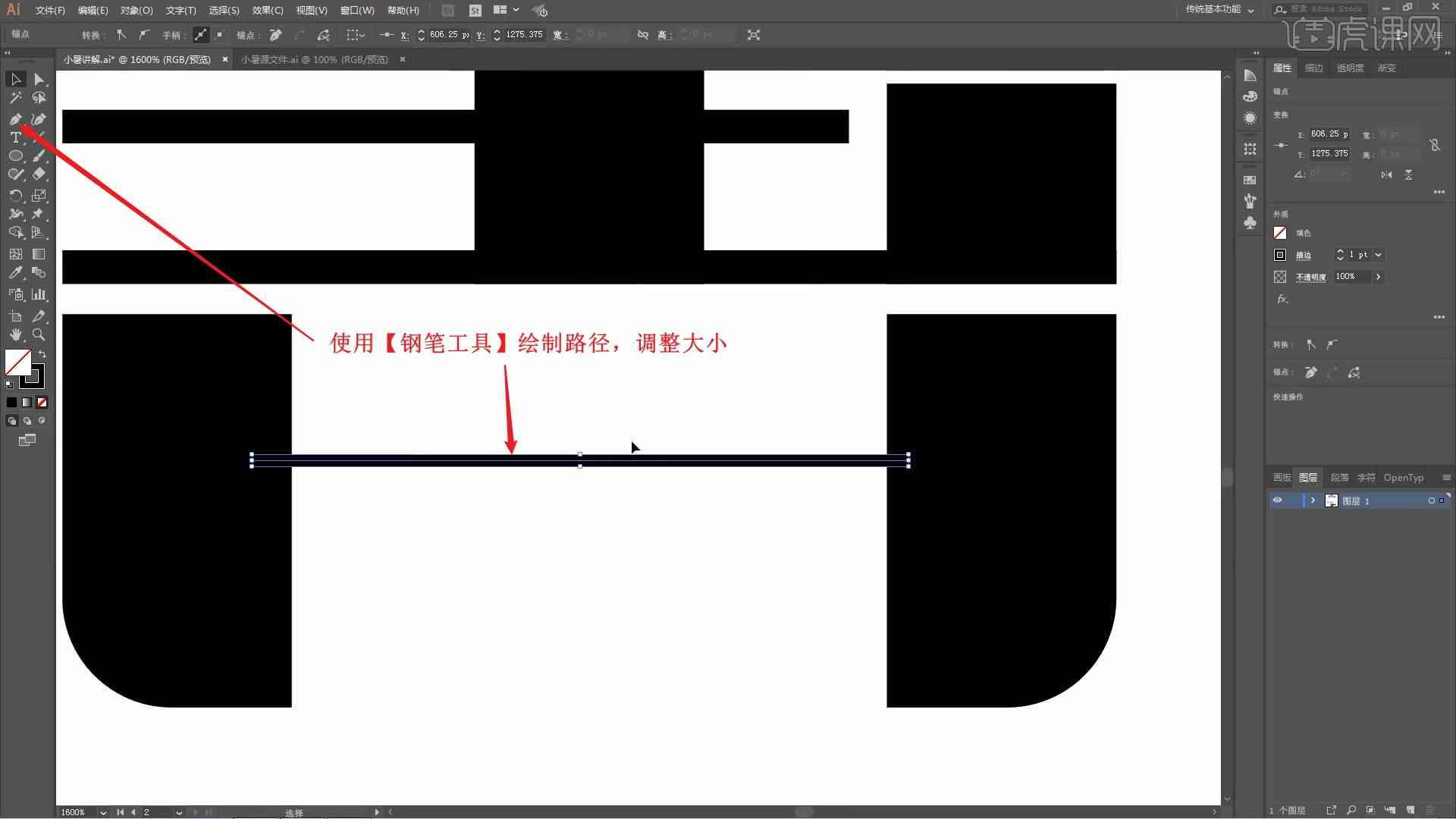Click the stroke weight stepper up
This screenshot has height=819, width=1456.
click(x=1339, y=251)
